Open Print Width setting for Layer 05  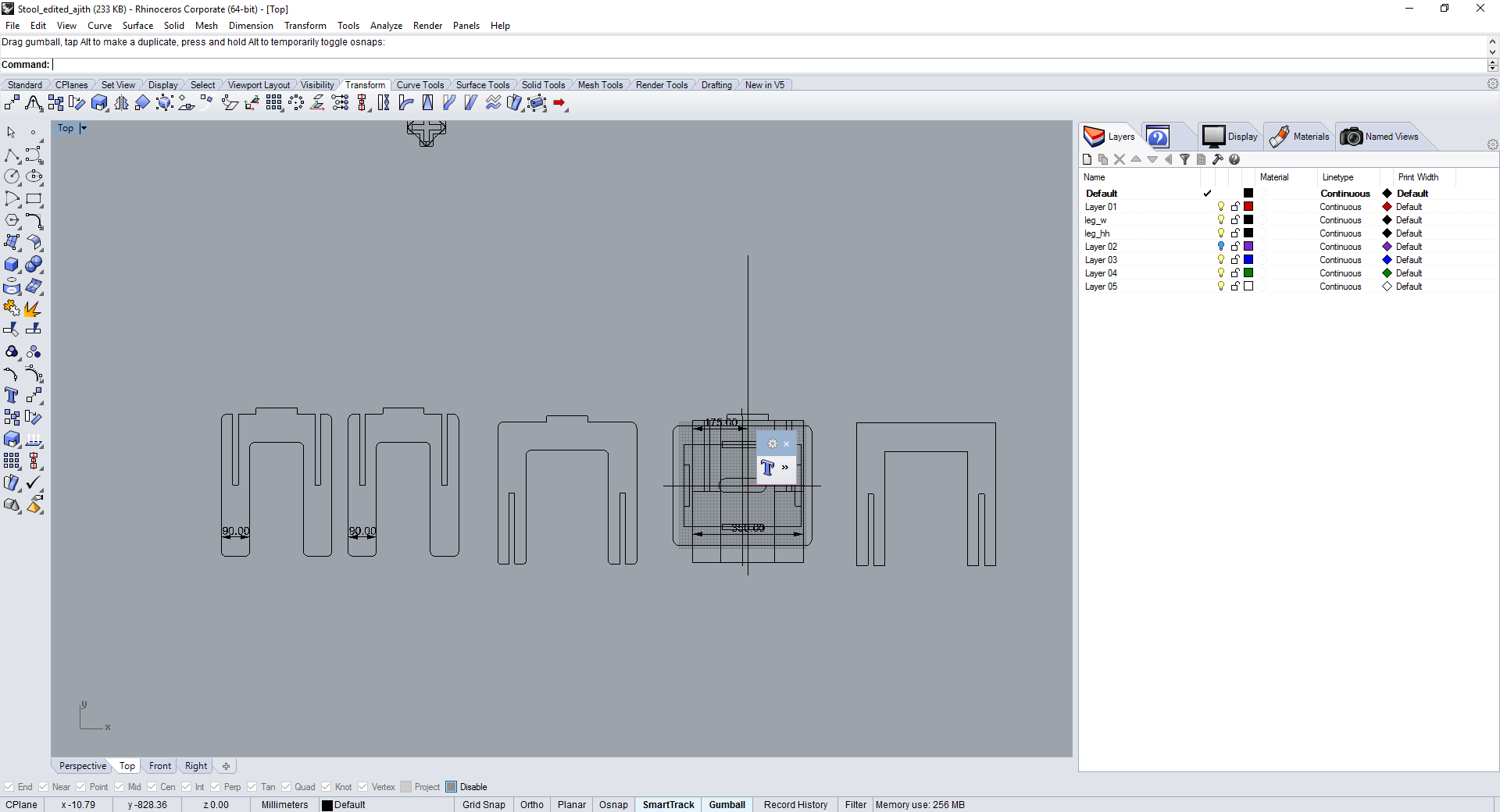pyautogui.click(x=1409, y=287)
